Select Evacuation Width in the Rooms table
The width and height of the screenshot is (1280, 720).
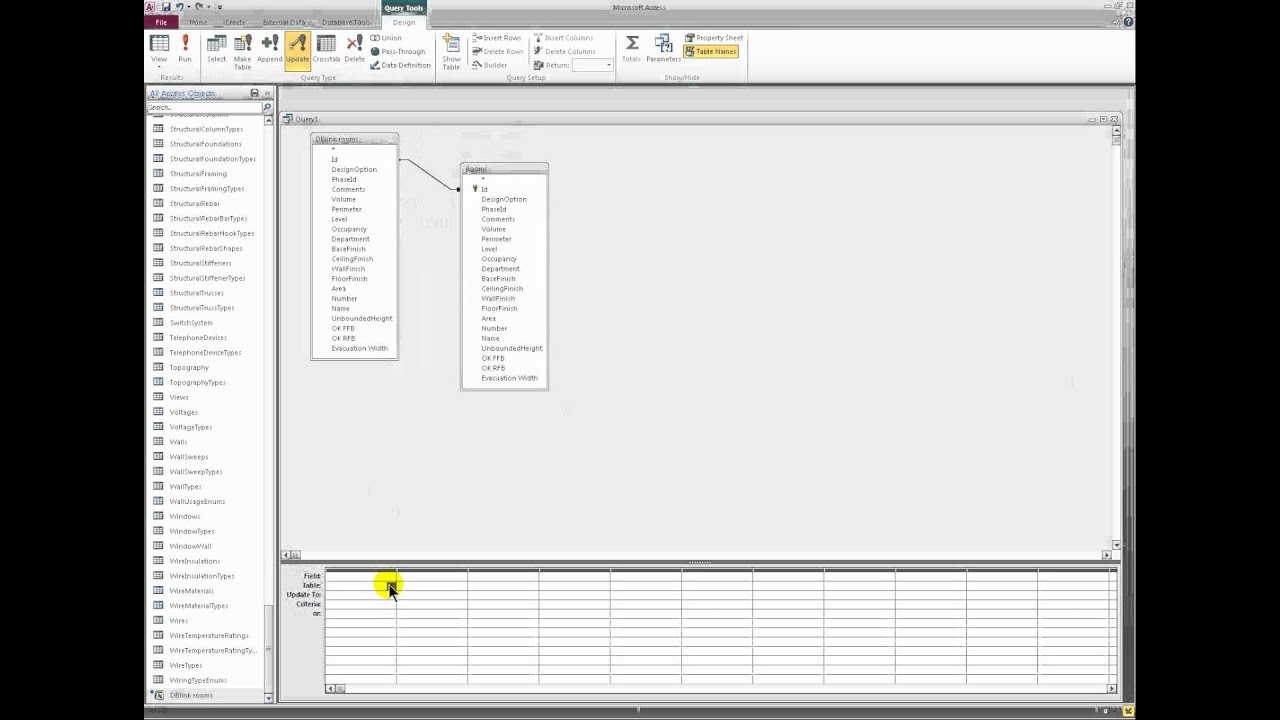[x=509, y=378]
